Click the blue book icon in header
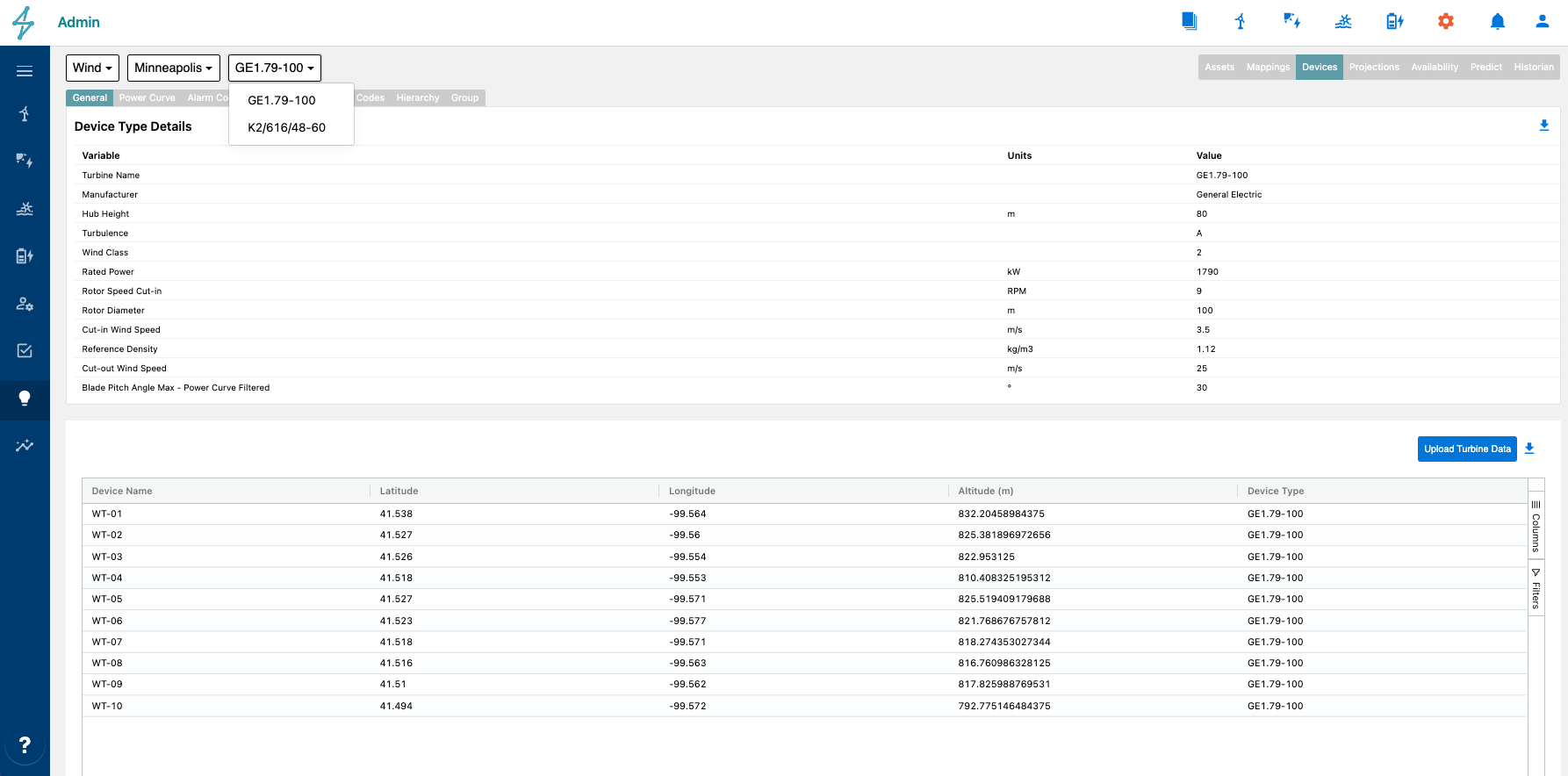This screenshot has height=776, width=1568. (1190, 21)
